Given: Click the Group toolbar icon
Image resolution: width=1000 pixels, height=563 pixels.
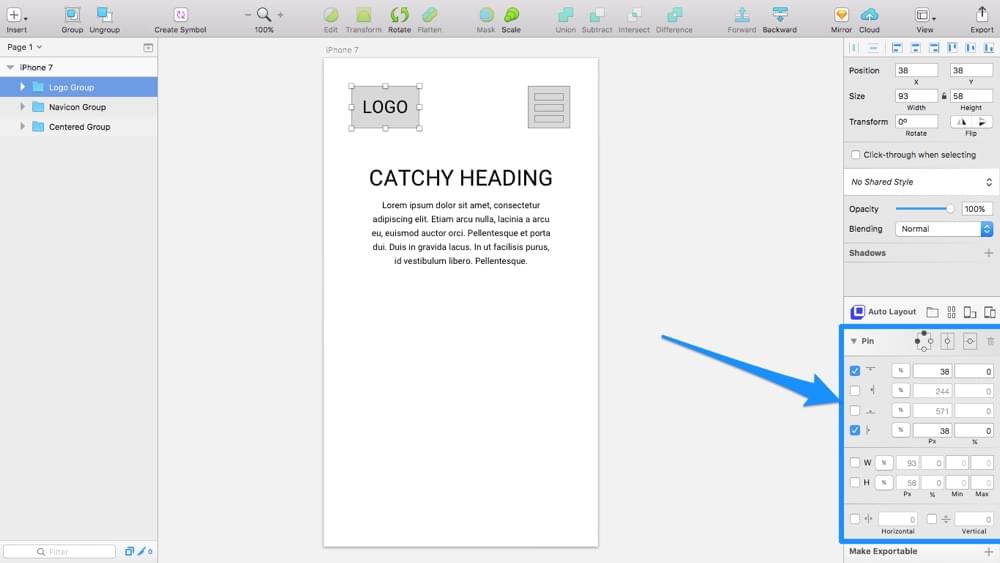Looking at the screenshot, I should (x=72, y=15).
